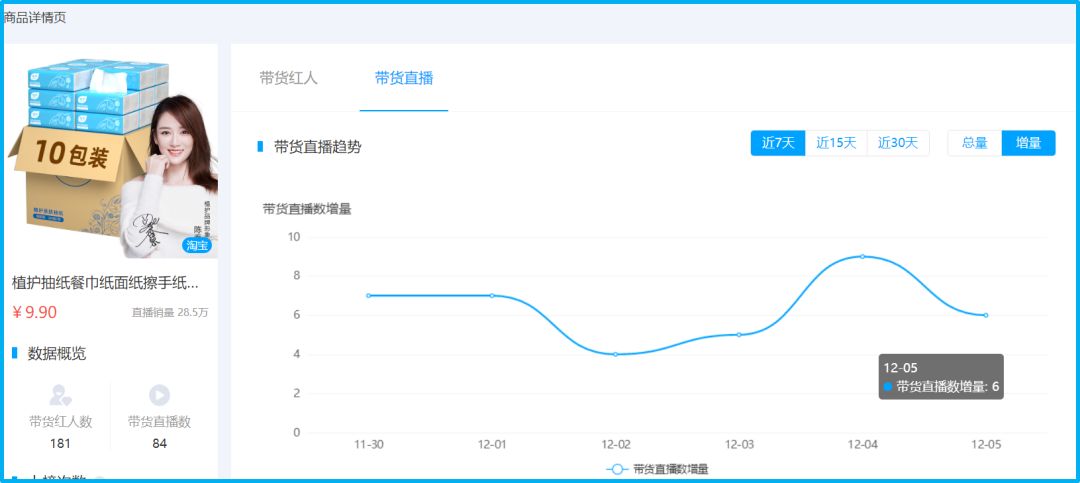
Task: Click the 12-02 lowest data point
Action: pos(616,354)
